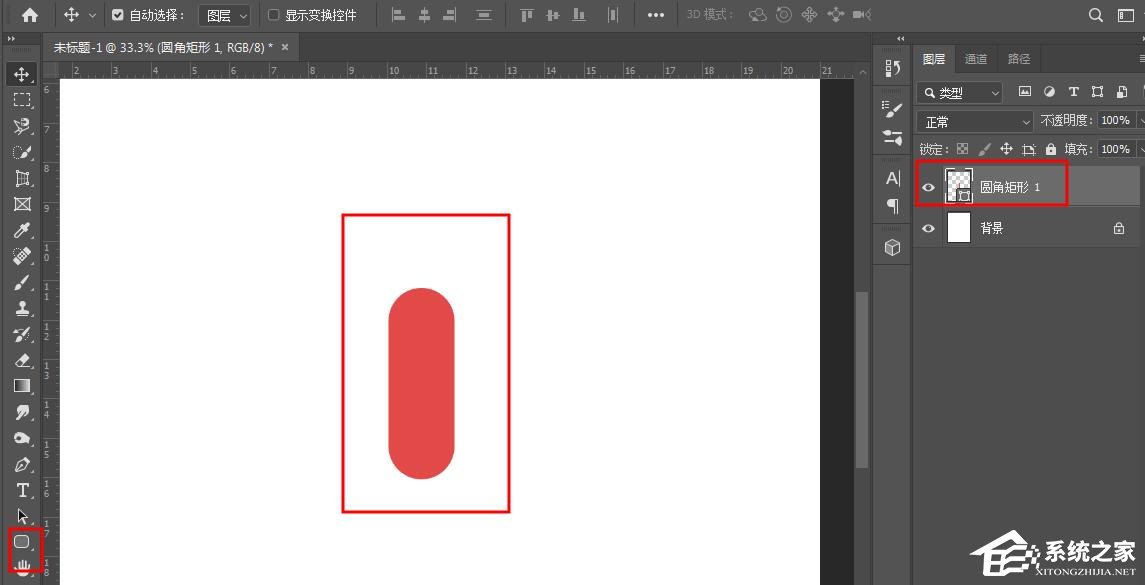Activate the Crop tool
This screenshot has height=585, width=1145.
click(22, 178)
